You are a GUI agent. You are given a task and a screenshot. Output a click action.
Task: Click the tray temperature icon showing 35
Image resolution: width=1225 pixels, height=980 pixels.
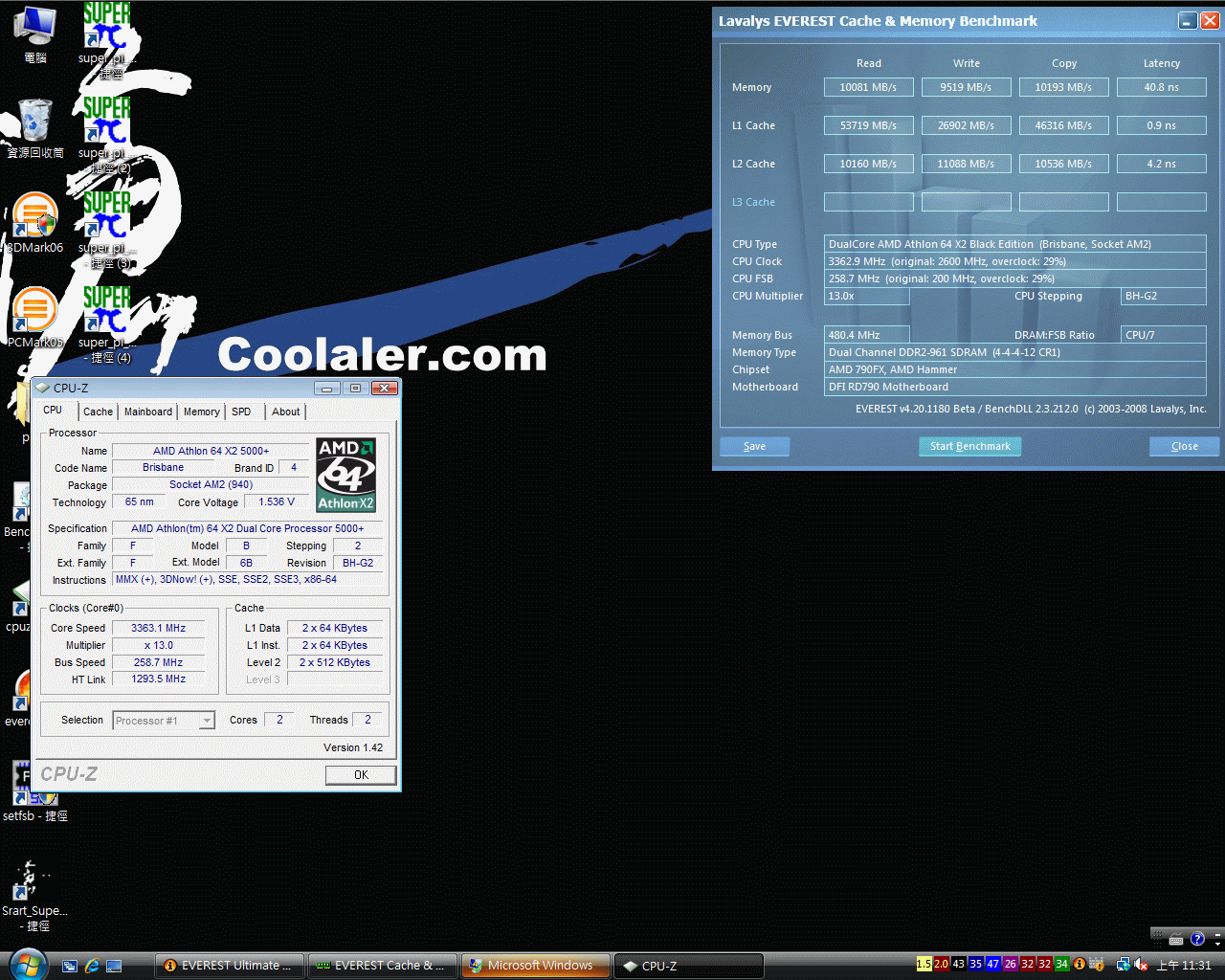[x=975, y=964]
